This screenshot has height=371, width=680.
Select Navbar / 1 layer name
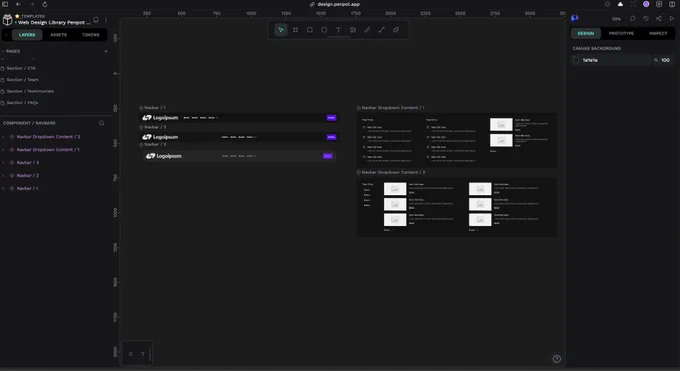coord(27,189)
